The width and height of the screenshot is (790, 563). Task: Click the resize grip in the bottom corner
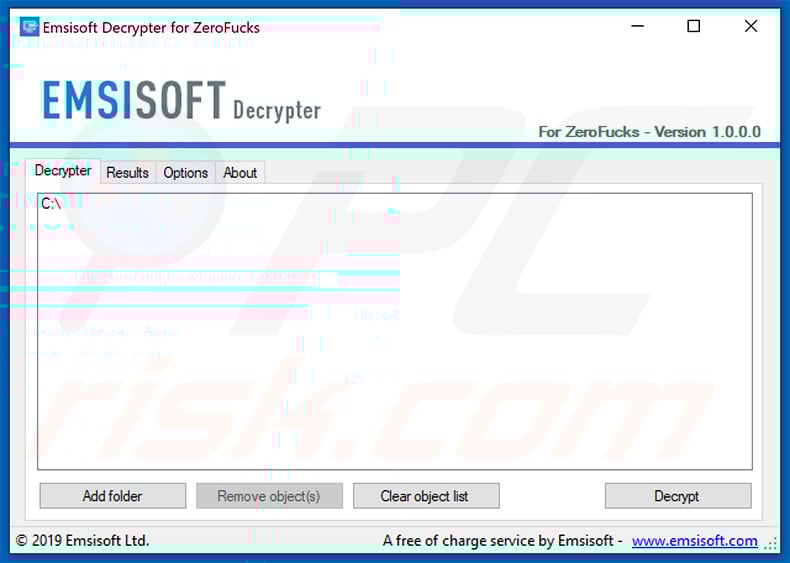pyautogui.click(x=770, y=543)
